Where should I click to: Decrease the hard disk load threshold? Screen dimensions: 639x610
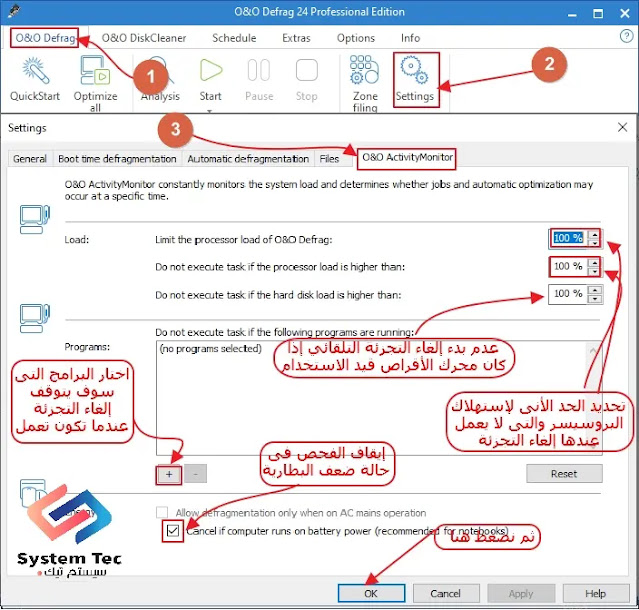pyautogui.click(x=595, y=299)
